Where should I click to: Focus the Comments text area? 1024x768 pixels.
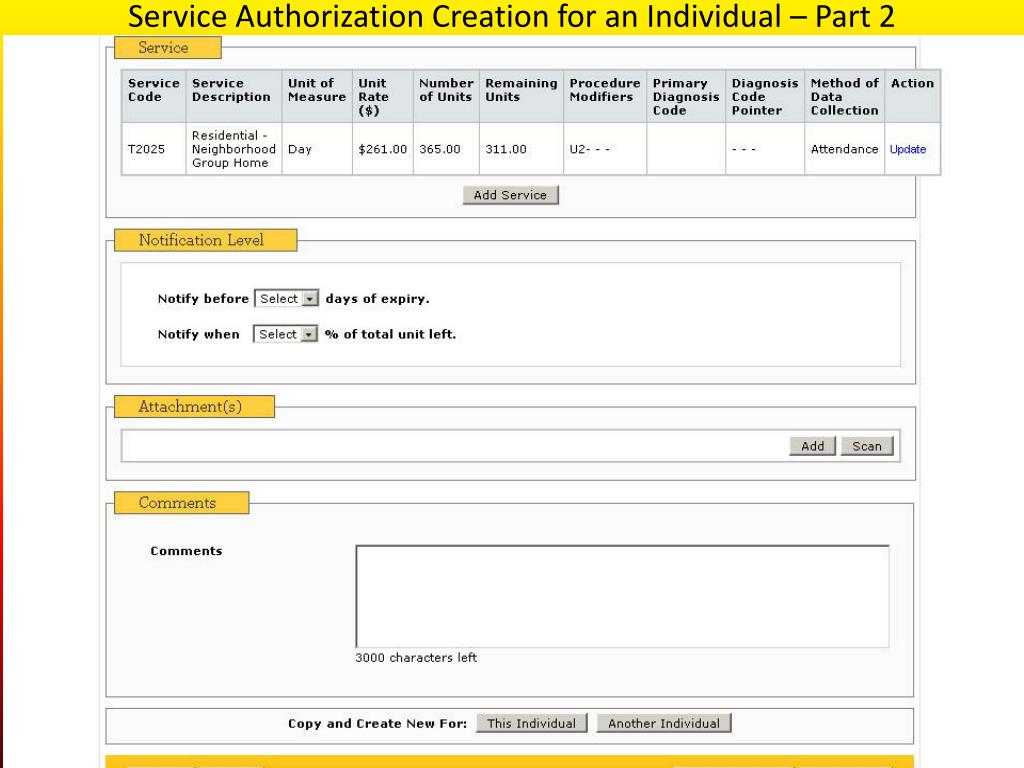coord(622,596)
